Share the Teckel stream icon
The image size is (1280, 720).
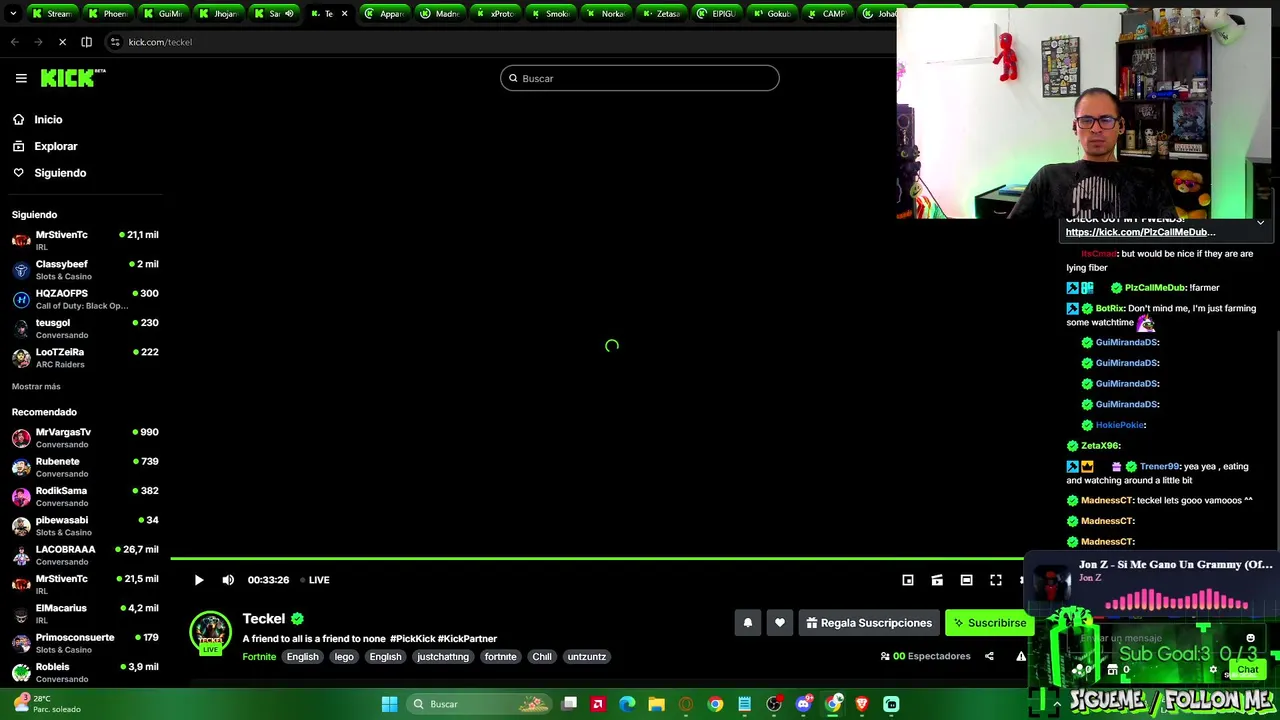click(989, 656)
